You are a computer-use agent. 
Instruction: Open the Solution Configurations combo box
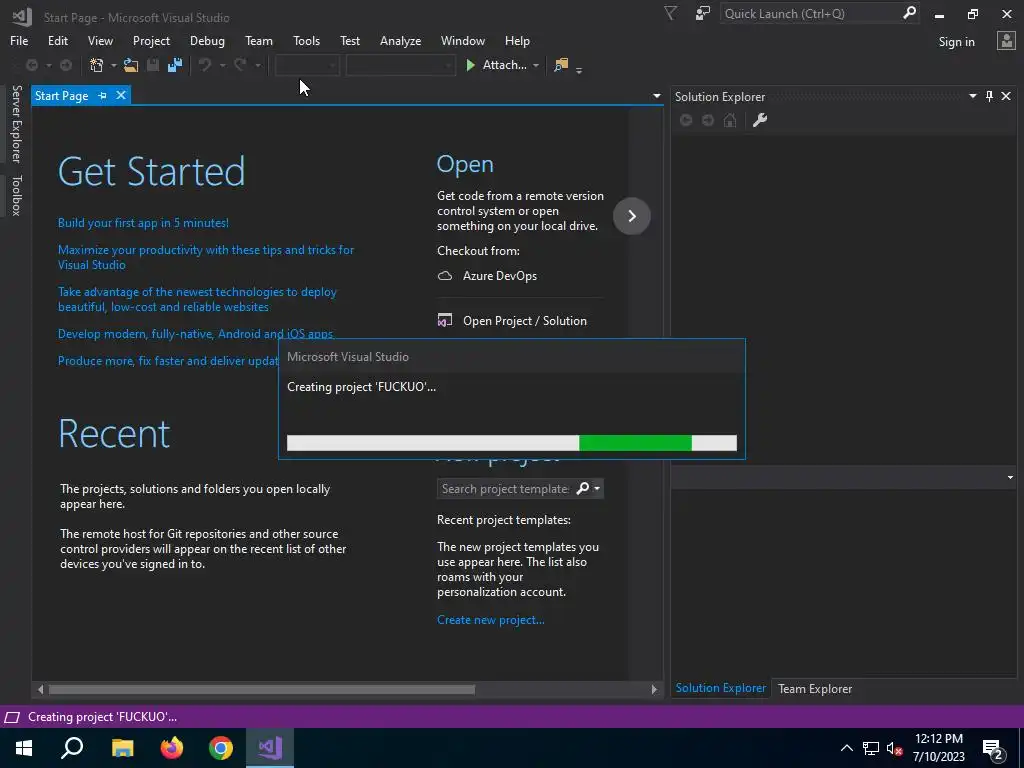point(307,65)
